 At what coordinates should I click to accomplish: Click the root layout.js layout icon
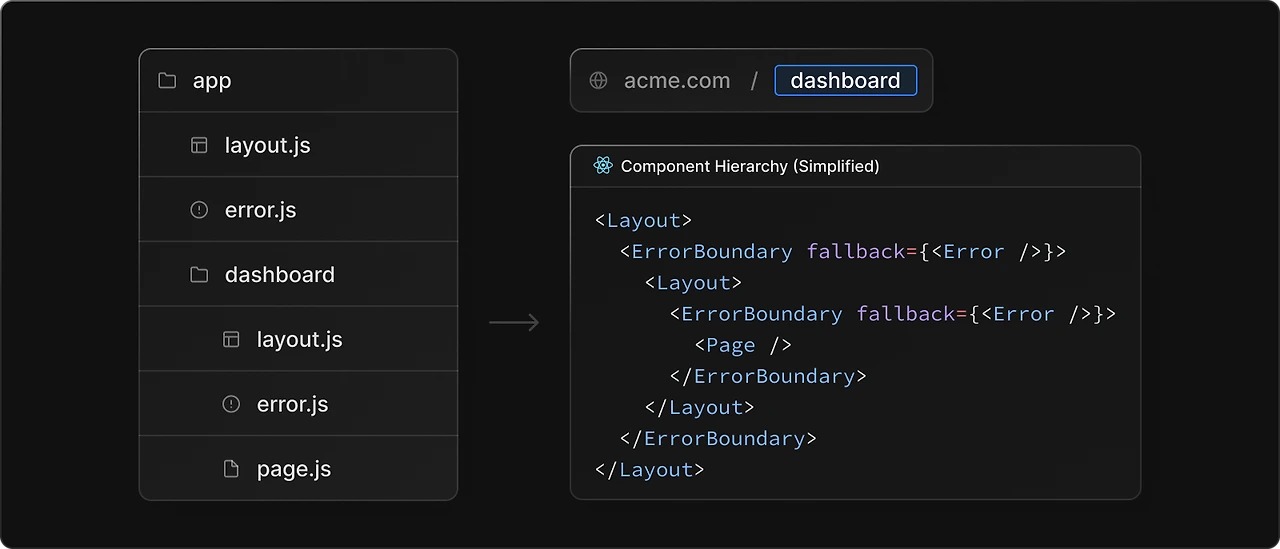[x=199, y=145]
